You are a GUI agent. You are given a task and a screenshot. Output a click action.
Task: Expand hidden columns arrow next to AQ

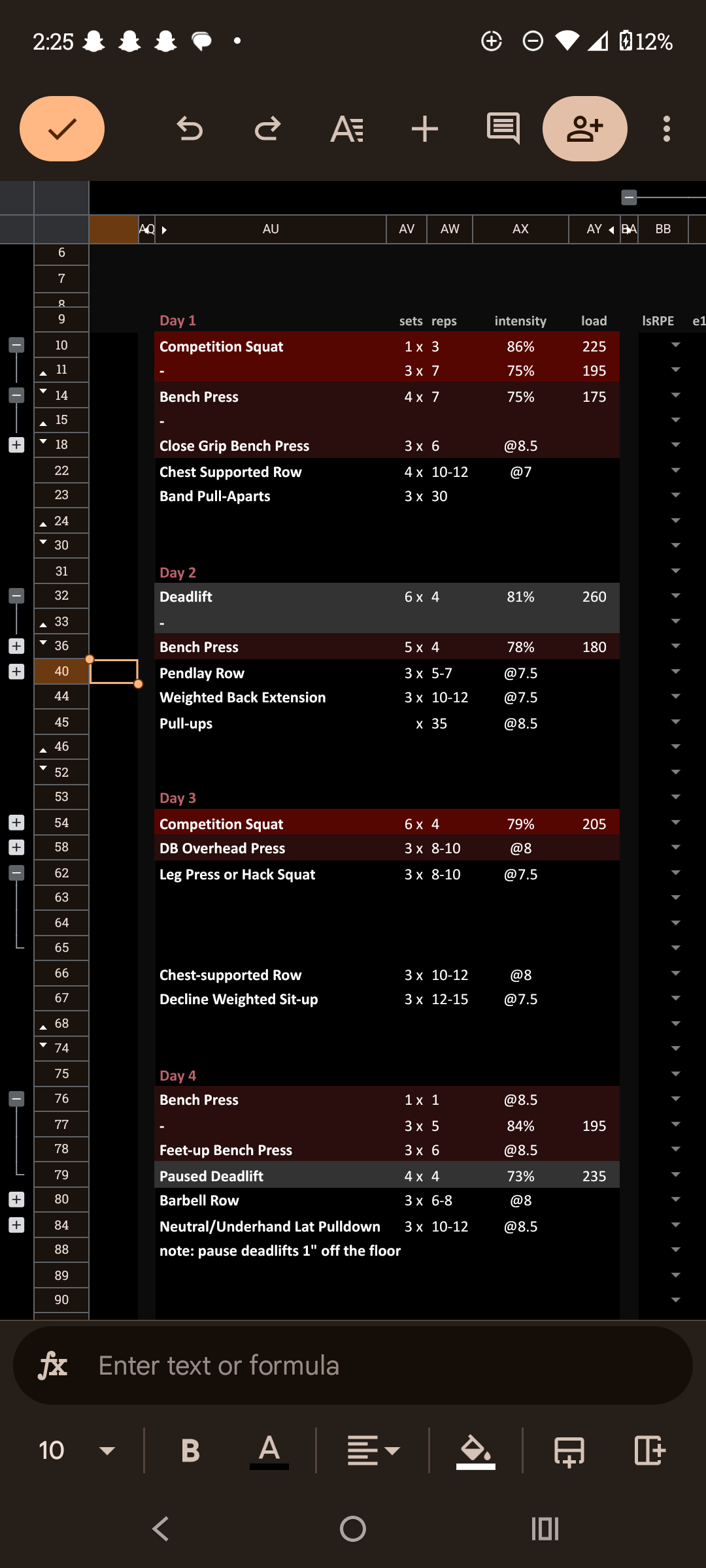(x=164, y=230)
